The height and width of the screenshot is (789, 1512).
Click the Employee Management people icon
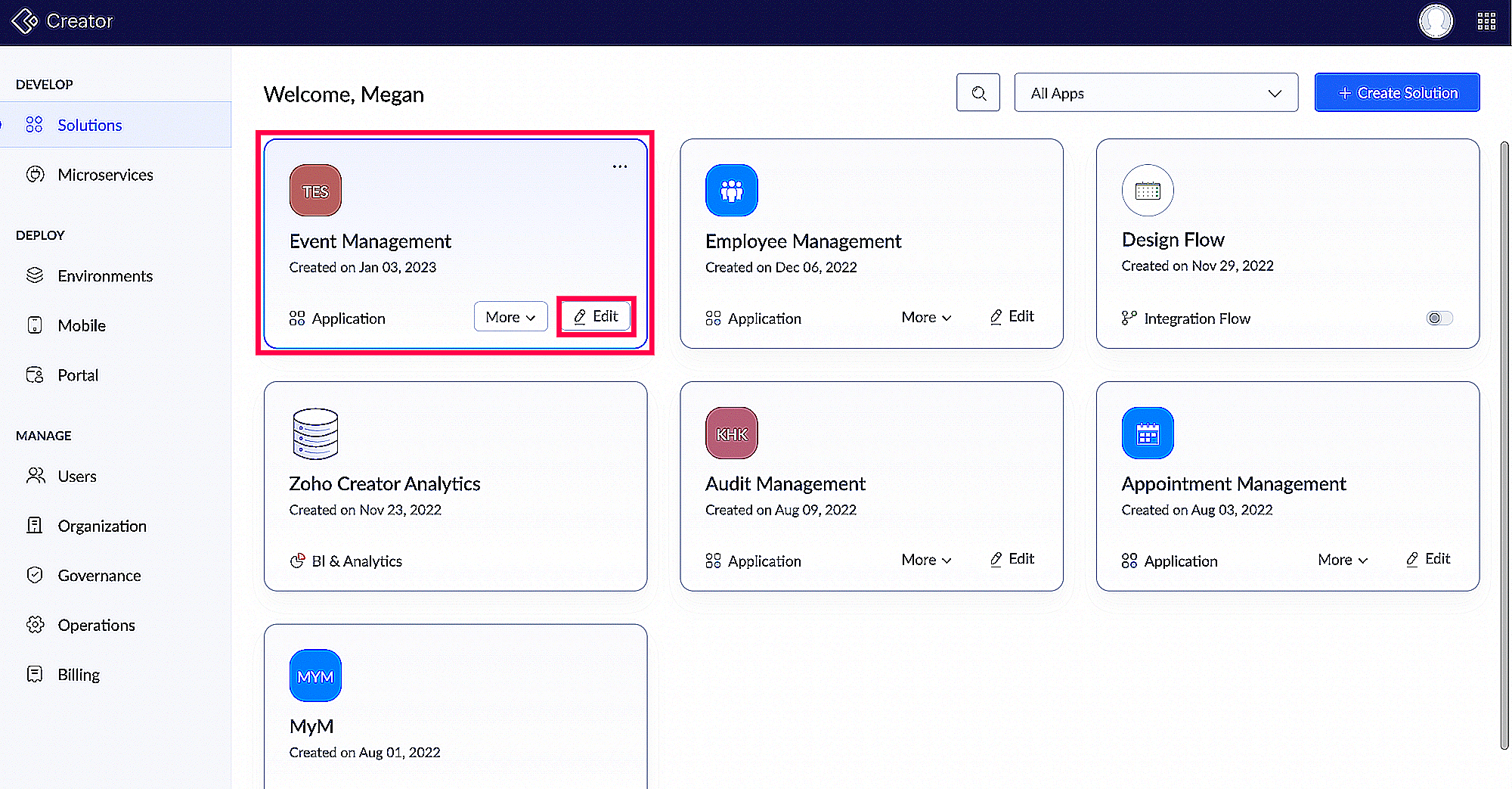pos(731,191)
